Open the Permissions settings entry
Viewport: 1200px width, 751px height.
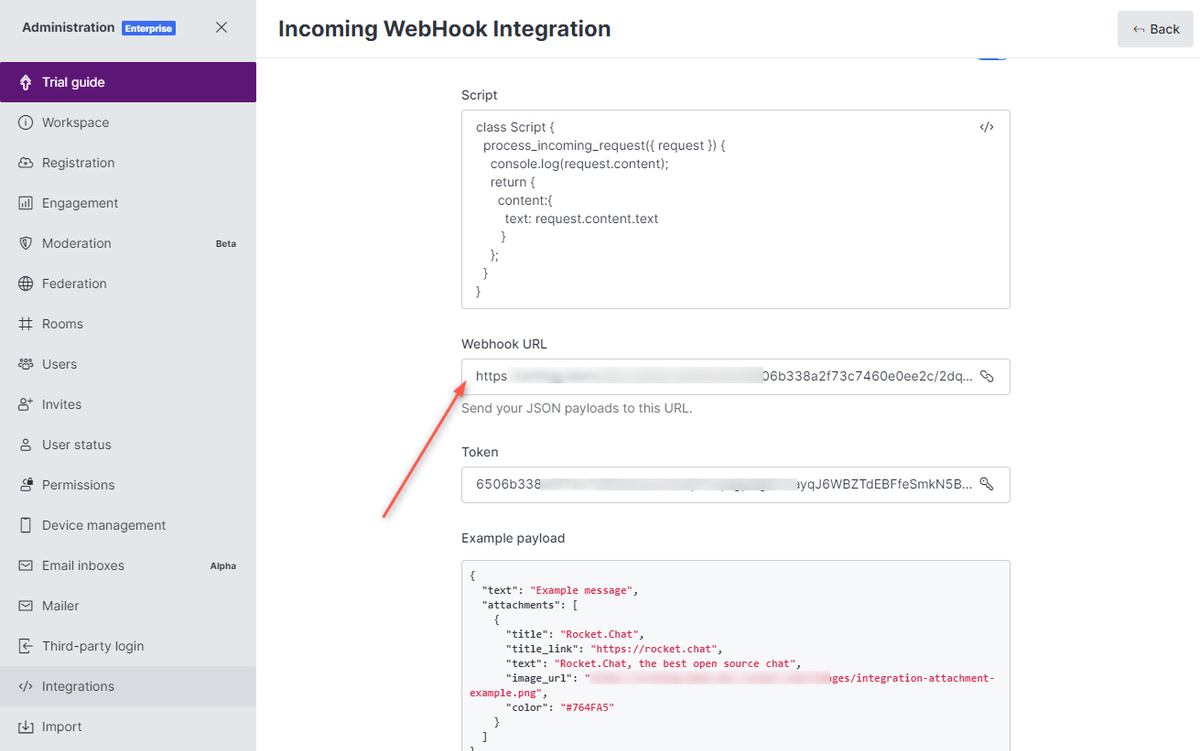(x=77, y=484)
